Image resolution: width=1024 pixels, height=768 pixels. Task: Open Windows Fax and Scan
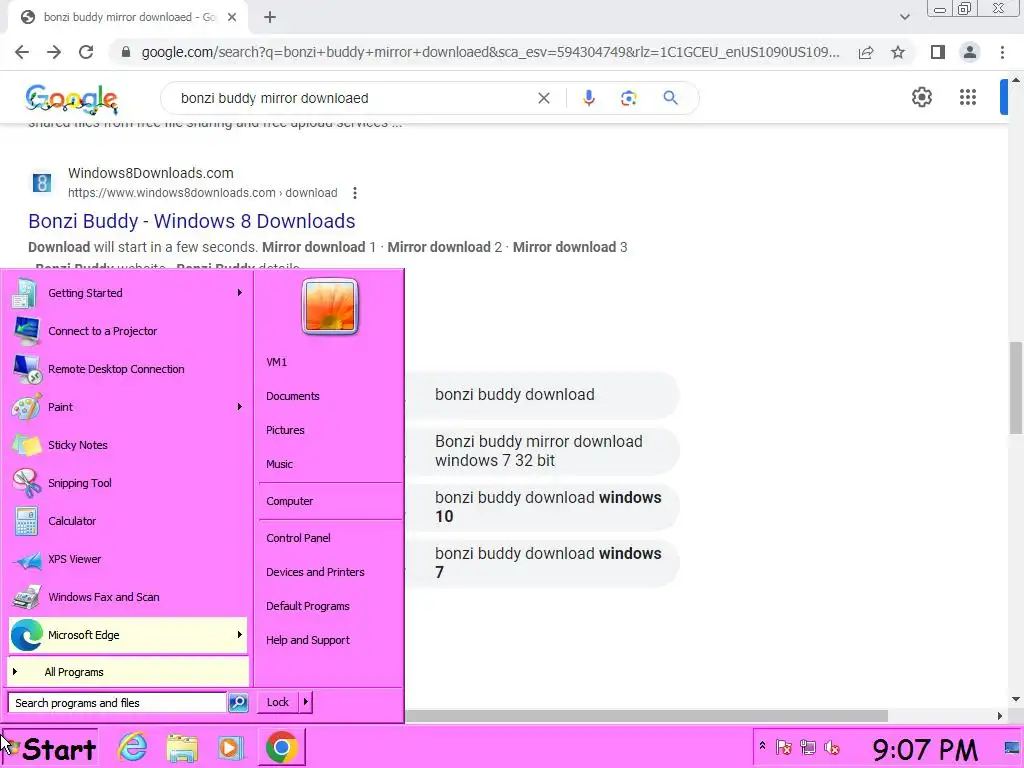128,597
